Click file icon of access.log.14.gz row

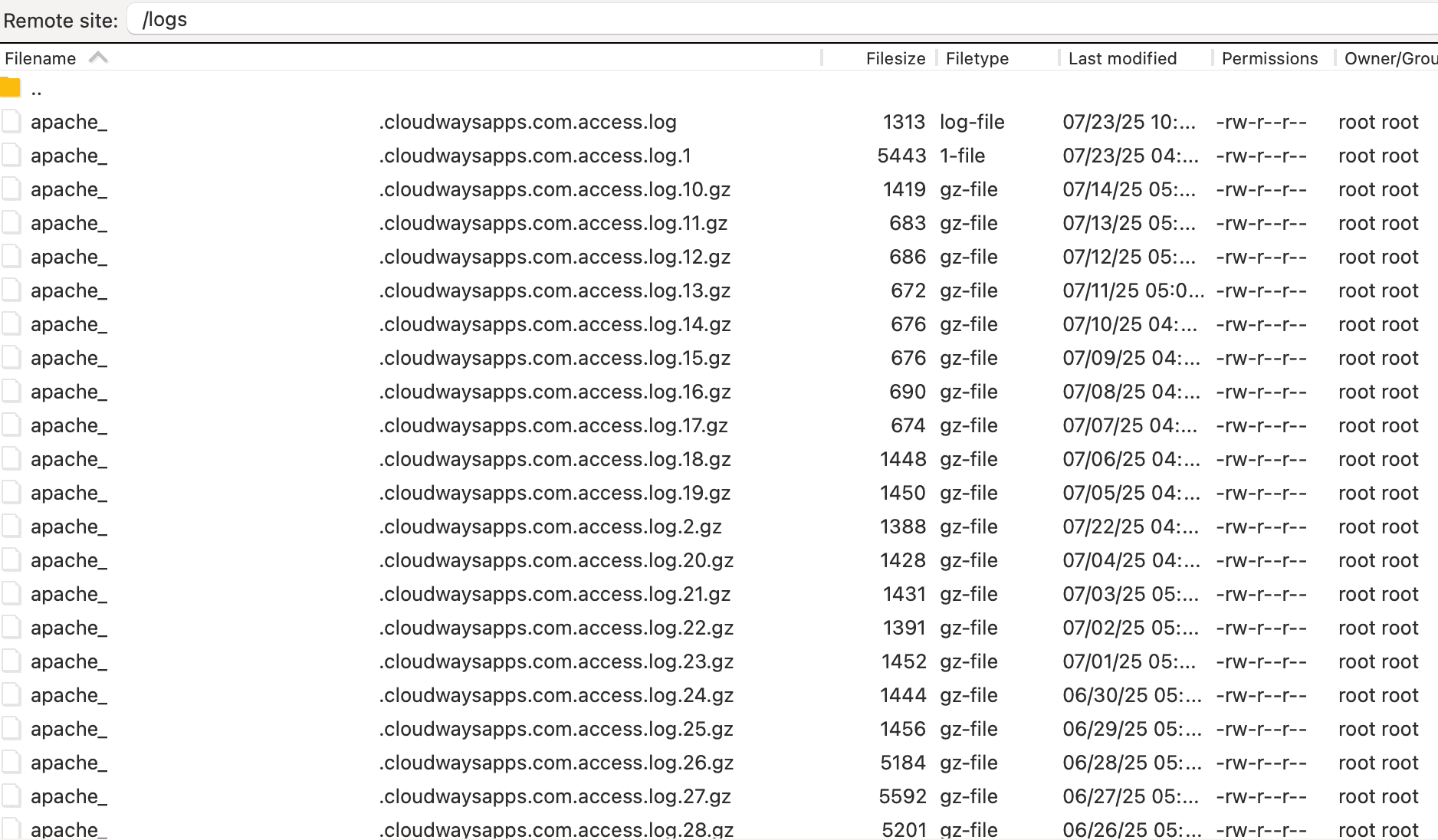pyautogui.click(x=11, y=324)
